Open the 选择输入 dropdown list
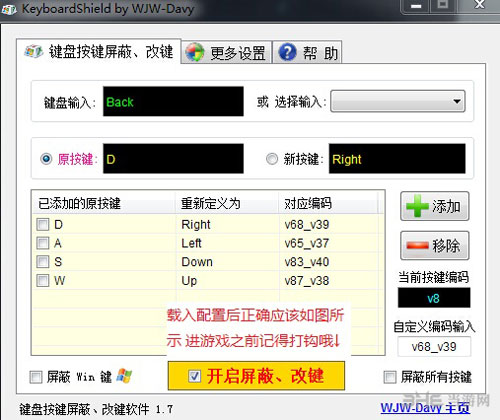 tap(398, 101)
